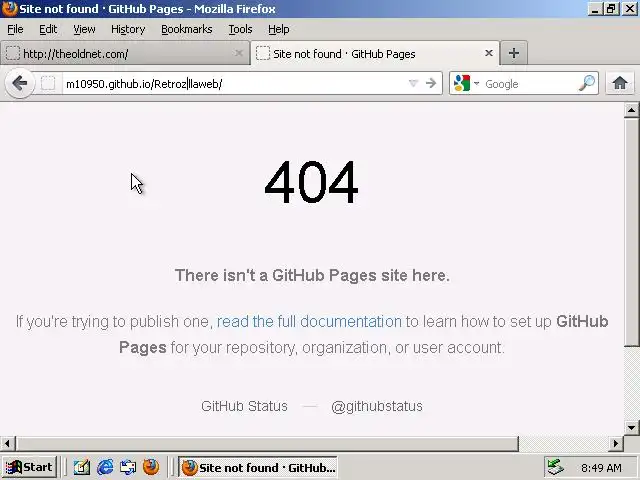Launch Firefox from quick launch

[x=151, y=467]
